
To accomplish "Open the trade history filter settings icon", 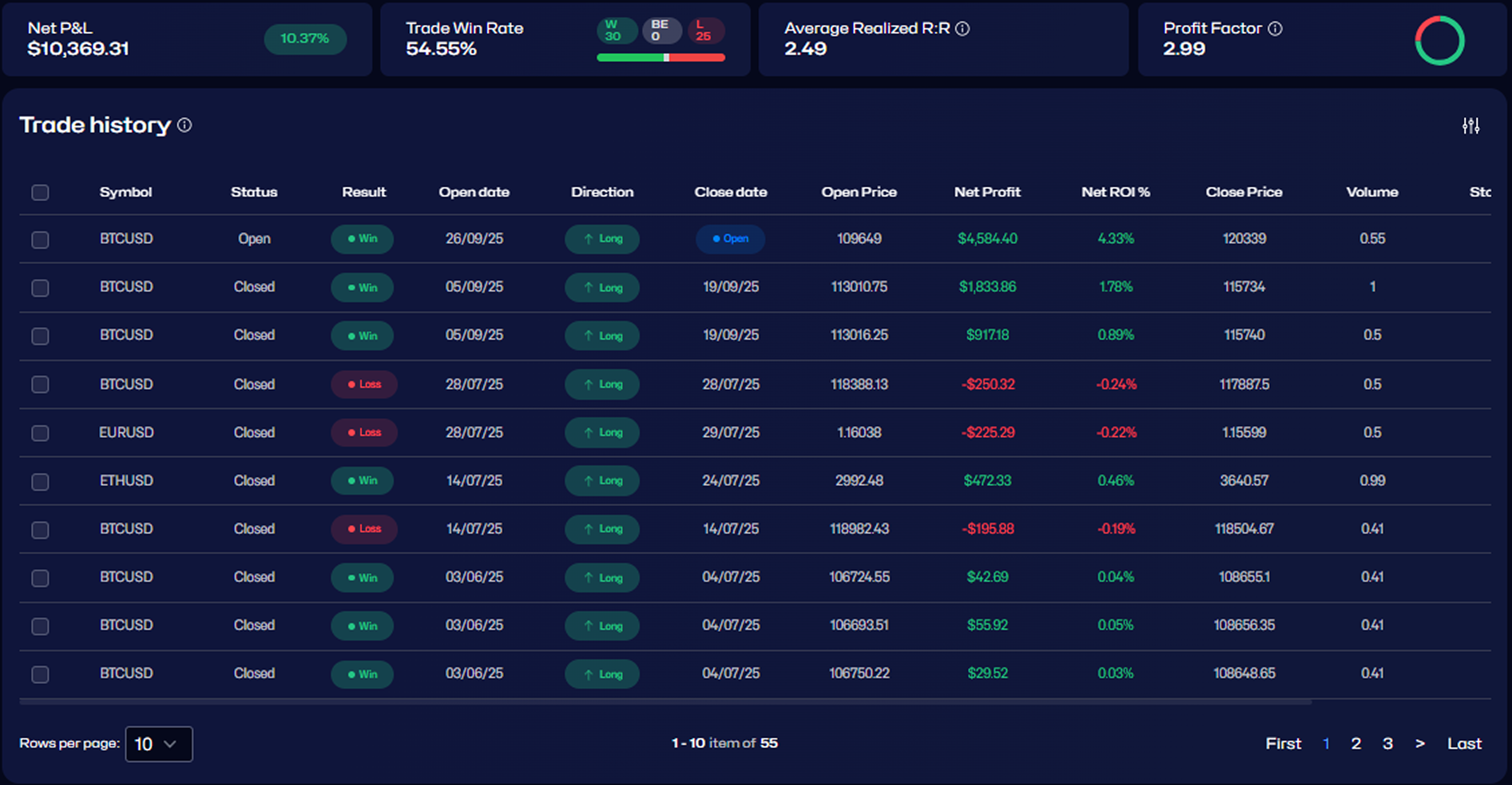I will click(x=1470, y=126).
